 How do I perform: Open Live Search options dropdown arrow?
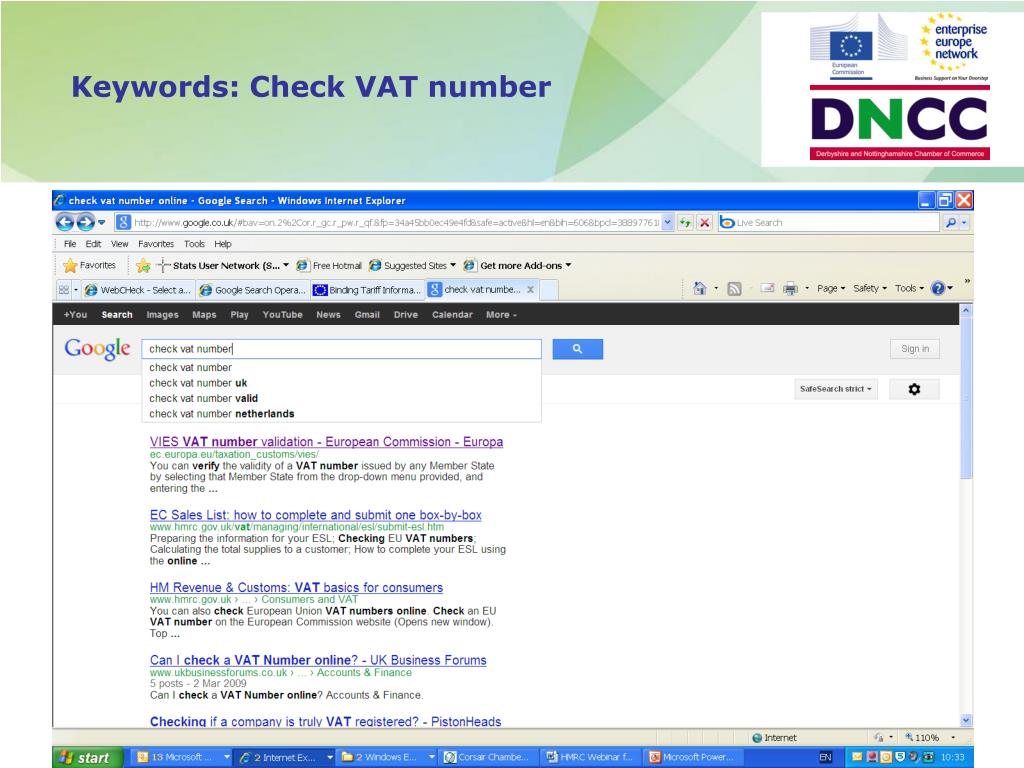965,223
